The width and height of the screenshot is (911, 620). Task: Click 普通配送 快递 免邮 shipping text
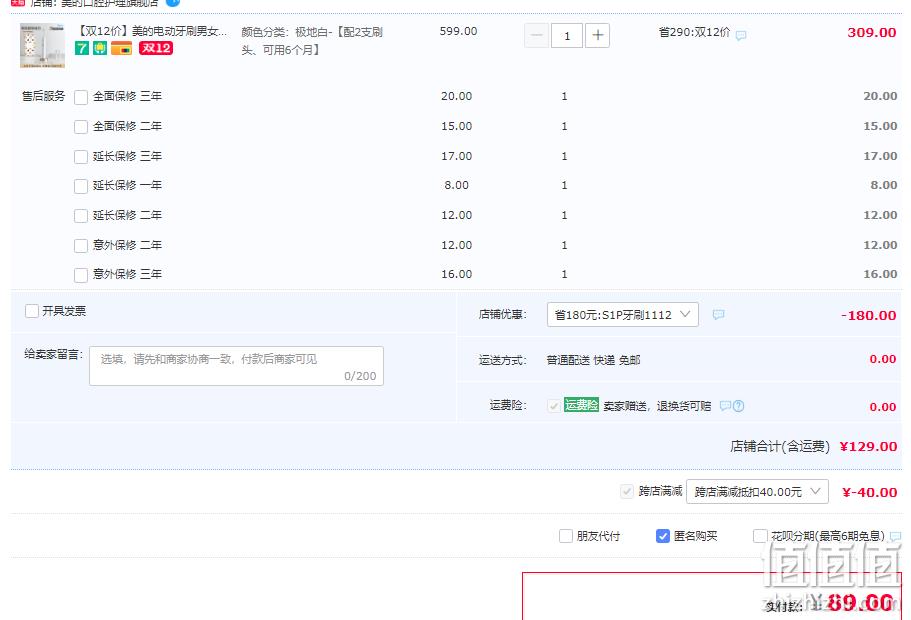pyautogui.click(x=593, y=360)
